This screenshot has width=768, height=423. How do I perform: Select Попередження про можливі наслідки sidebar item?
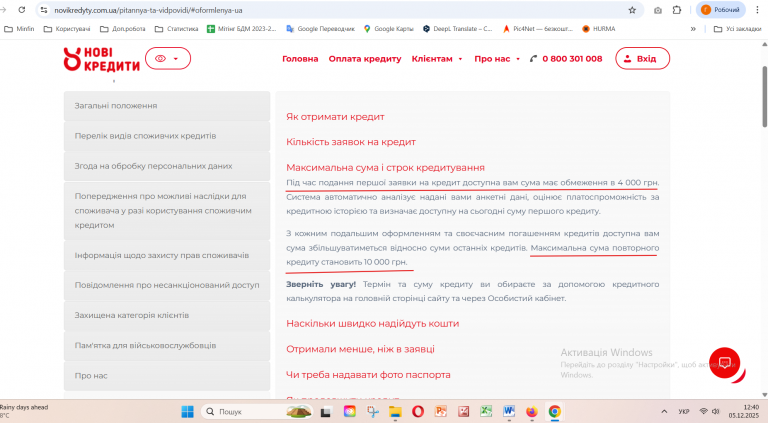[167, 211]
